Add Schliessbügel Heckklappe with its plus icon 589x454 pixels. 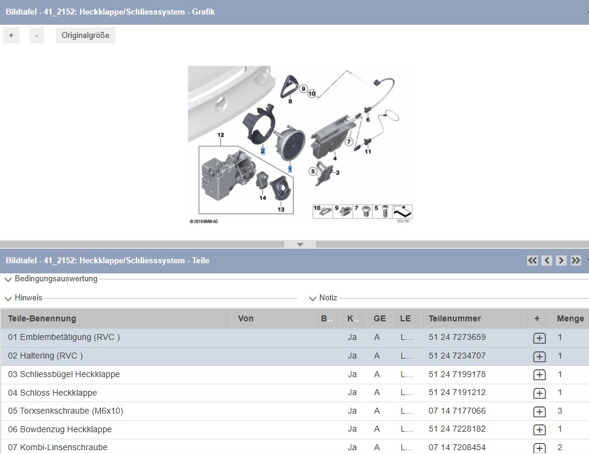539,375
